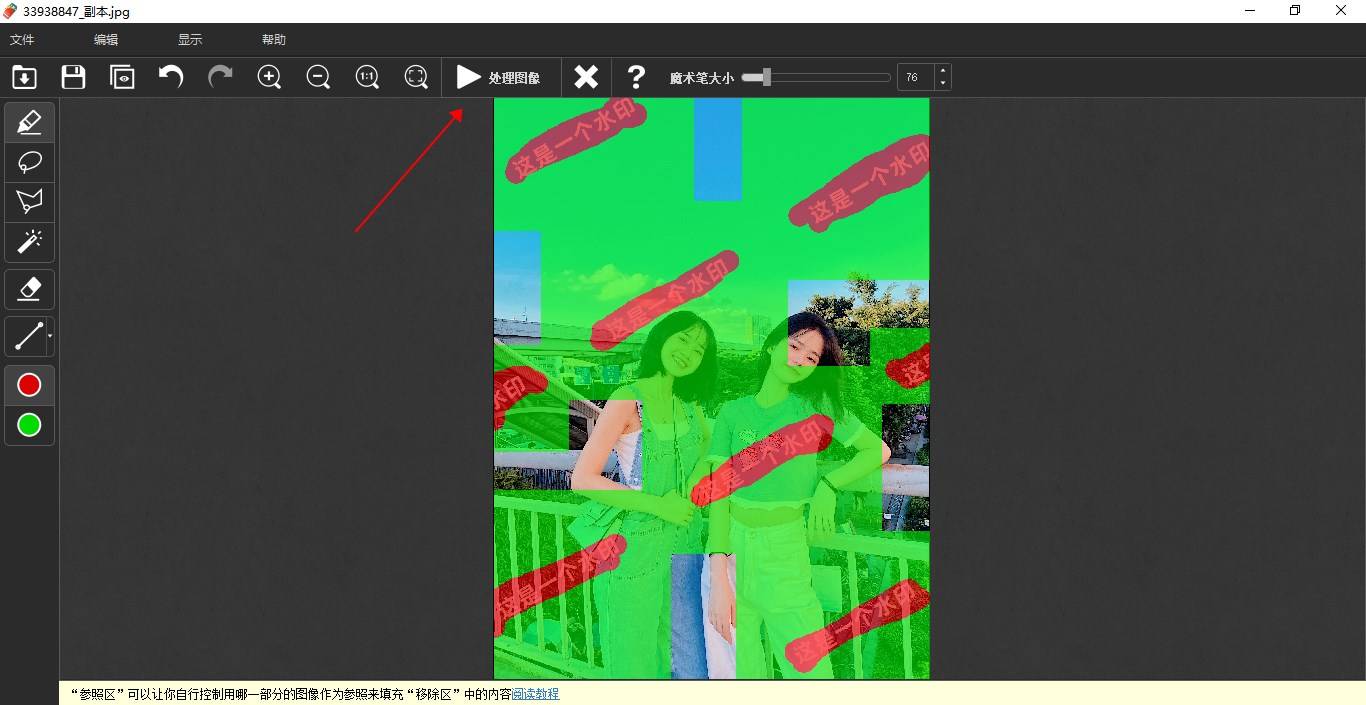This screenshot has width=1366, height=705.
Task: Open the 阅读教程 tutorial link
Action: [537, 693]
